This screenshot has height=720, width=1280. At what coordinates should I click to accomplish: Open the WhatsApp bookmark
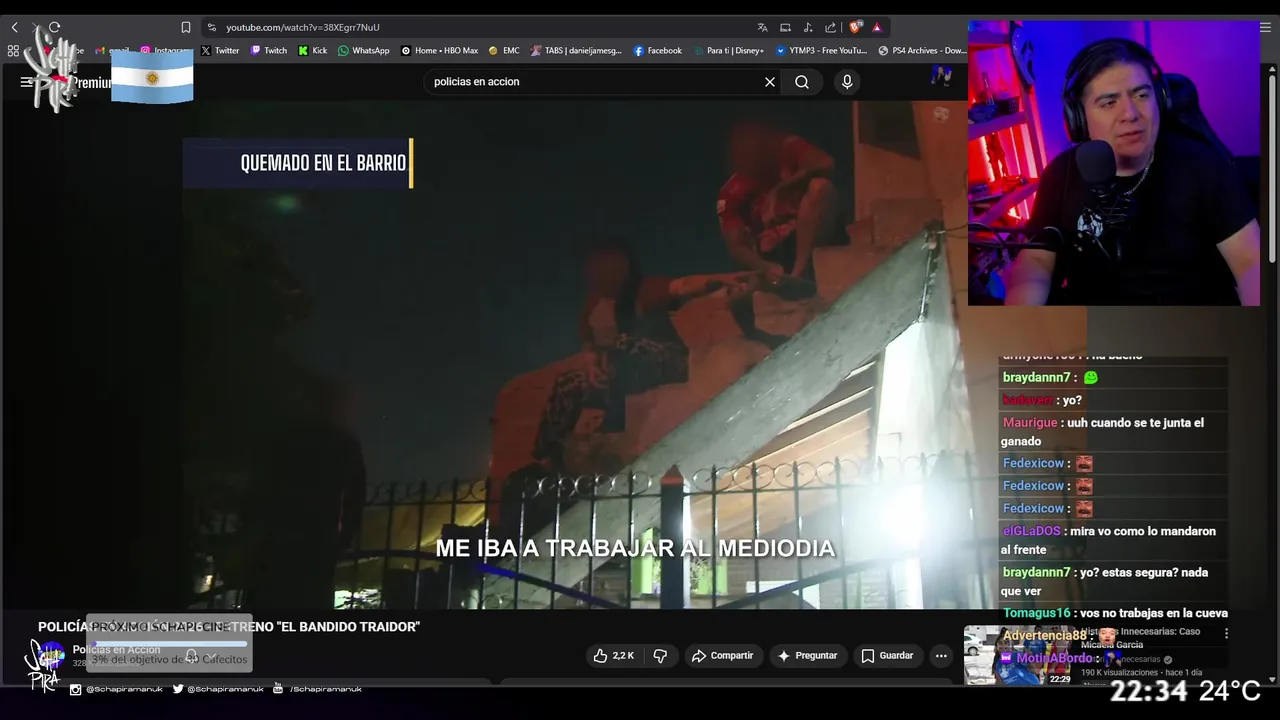(x=364, y=50)
